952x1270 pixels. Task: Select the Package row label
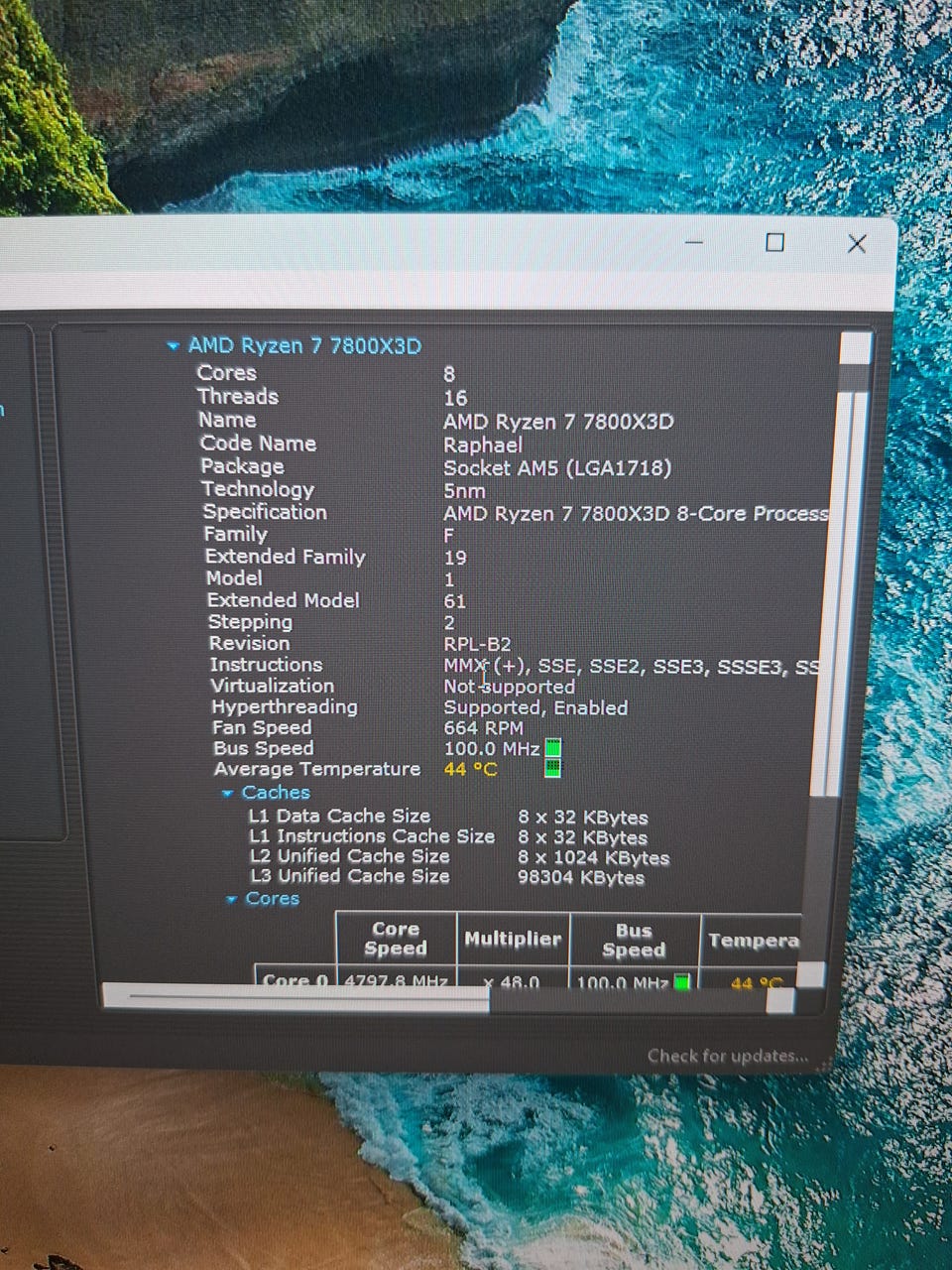coord(242,466)
